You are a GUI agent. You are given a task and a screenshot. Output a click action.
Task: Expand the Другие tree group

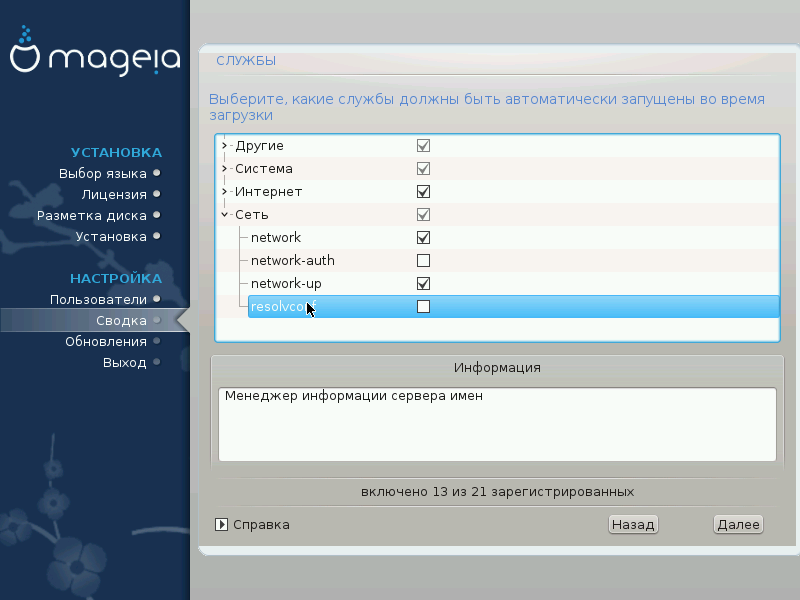[x=224, y=145]
